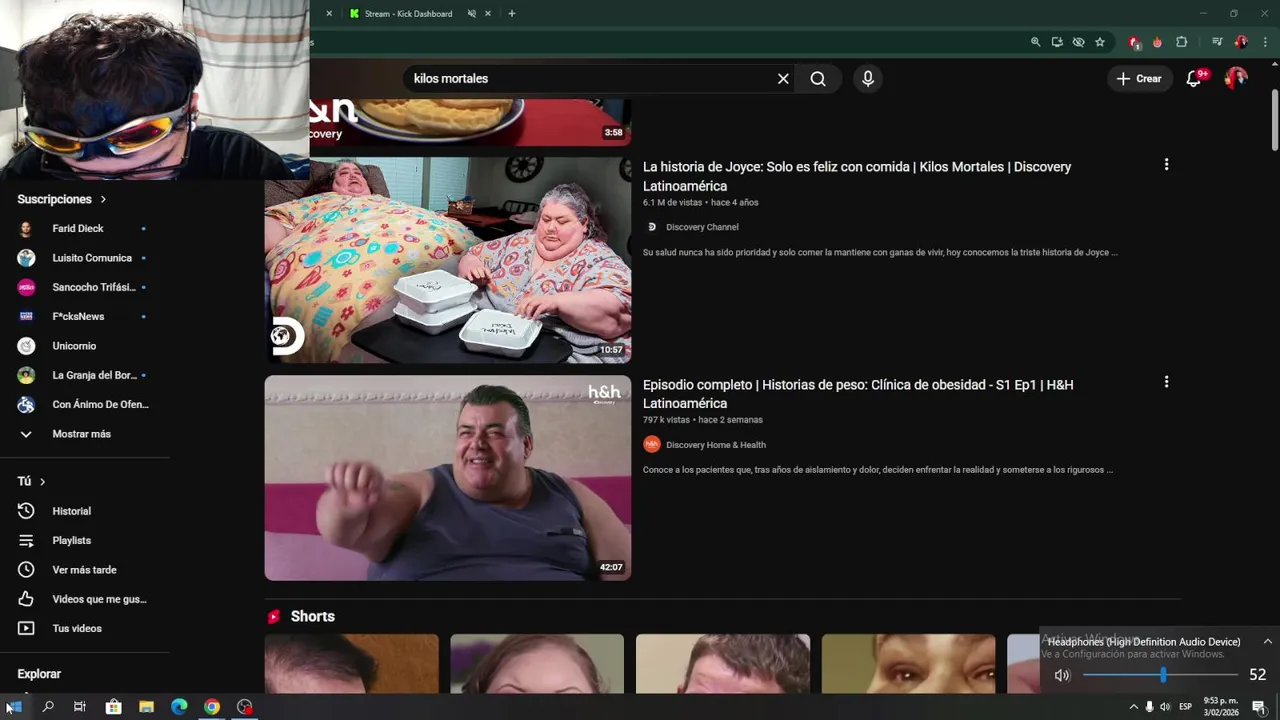The width and height of the screenshot is (1280, 720).
Task: Click the YouTube page vertical scrollbar
Action: coord(1274,122)
